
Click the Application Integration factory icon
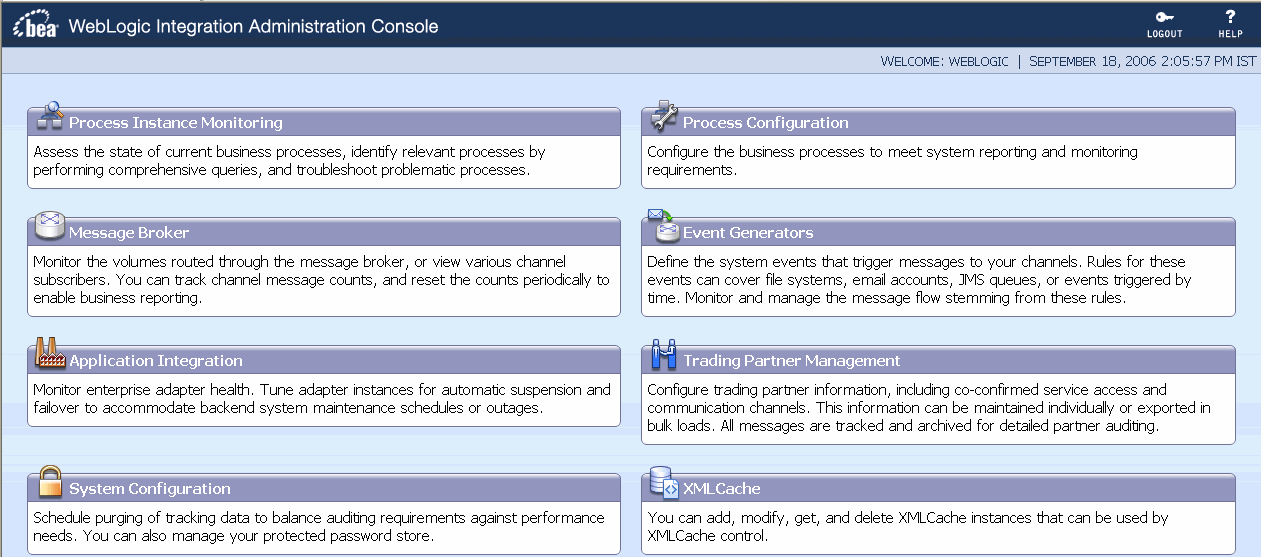tap(50, 353)
